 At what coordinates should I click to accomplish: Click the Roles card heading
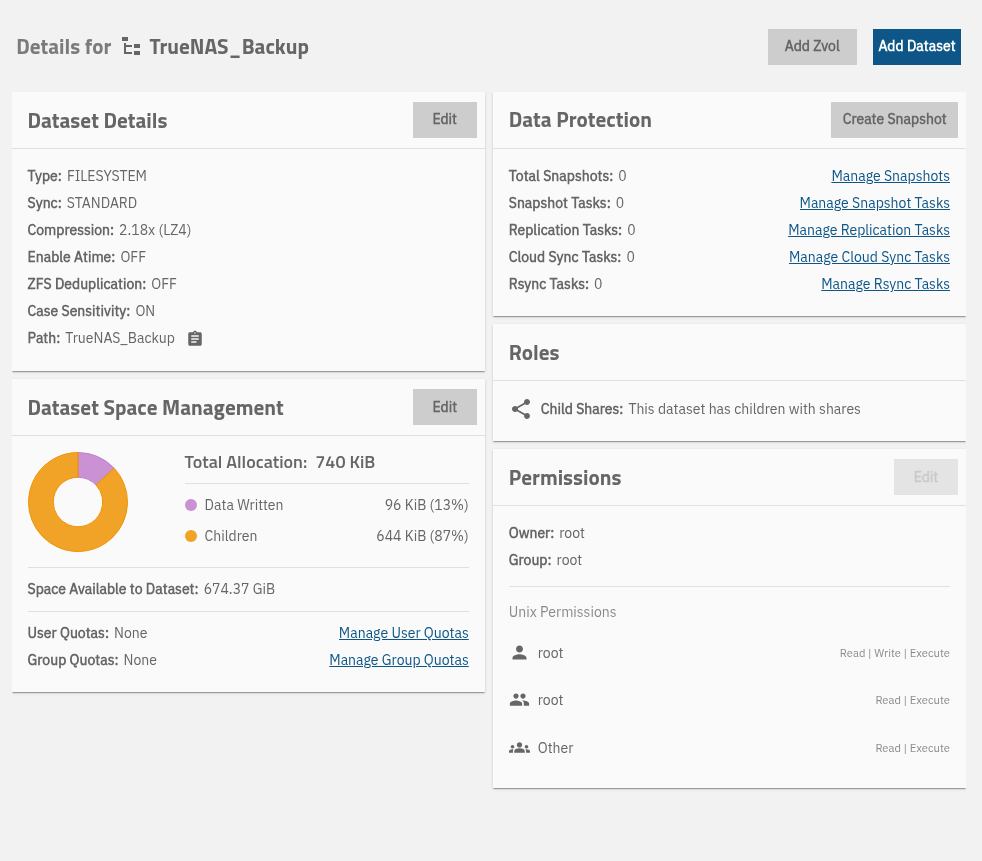pos(534,353)
